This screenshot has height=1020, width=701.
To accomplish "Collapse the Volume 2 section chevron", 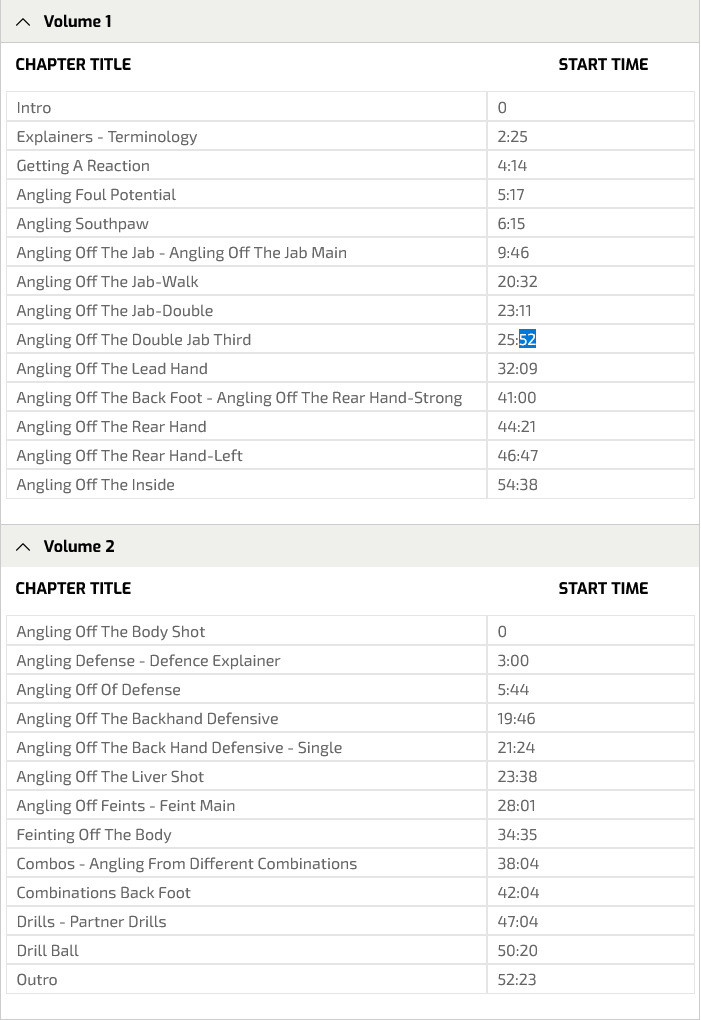I will click(23, 547).
